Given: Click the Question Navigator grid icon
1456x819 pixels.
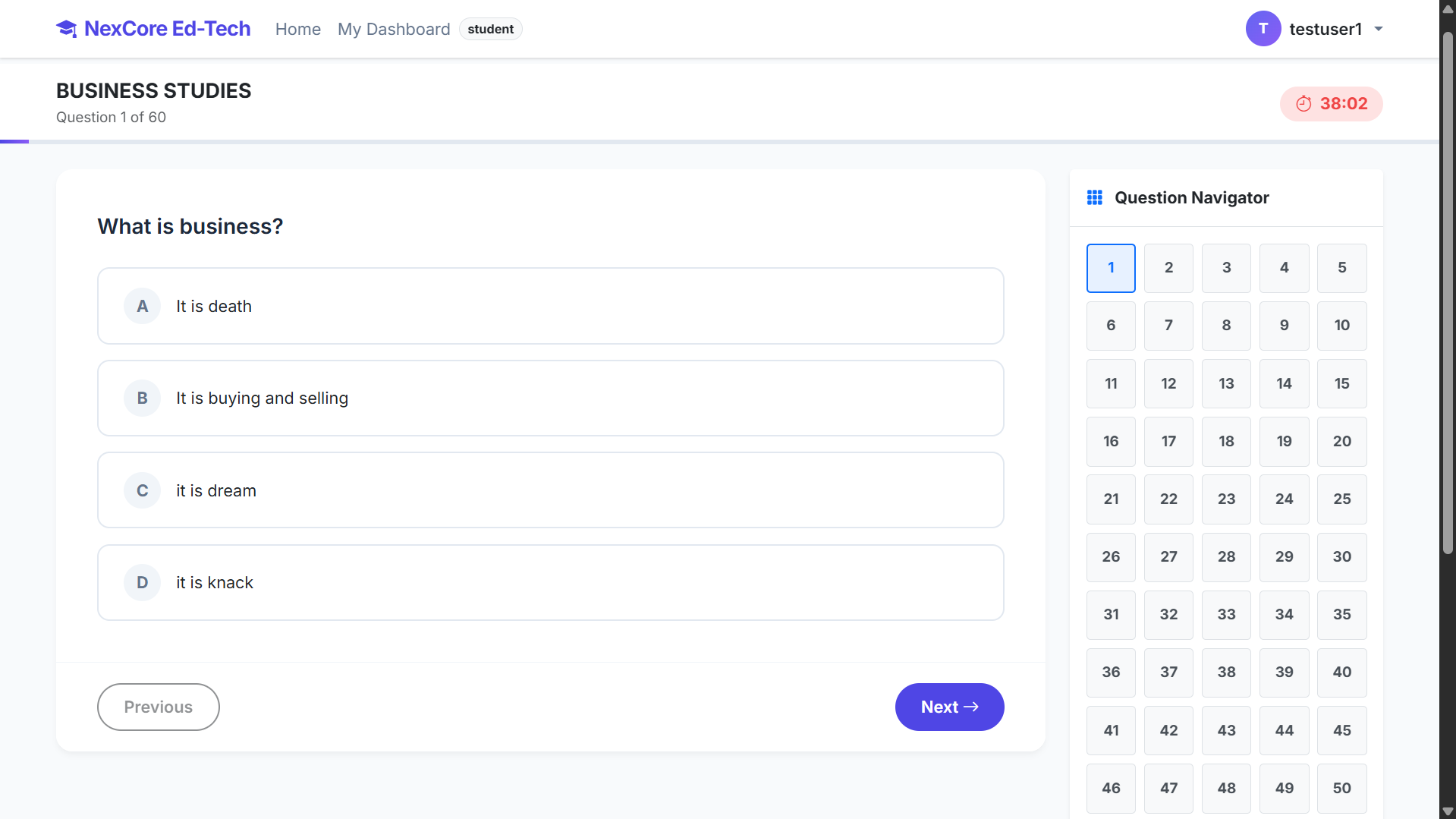Looking at the screenshot, I should pos(1094,198).
